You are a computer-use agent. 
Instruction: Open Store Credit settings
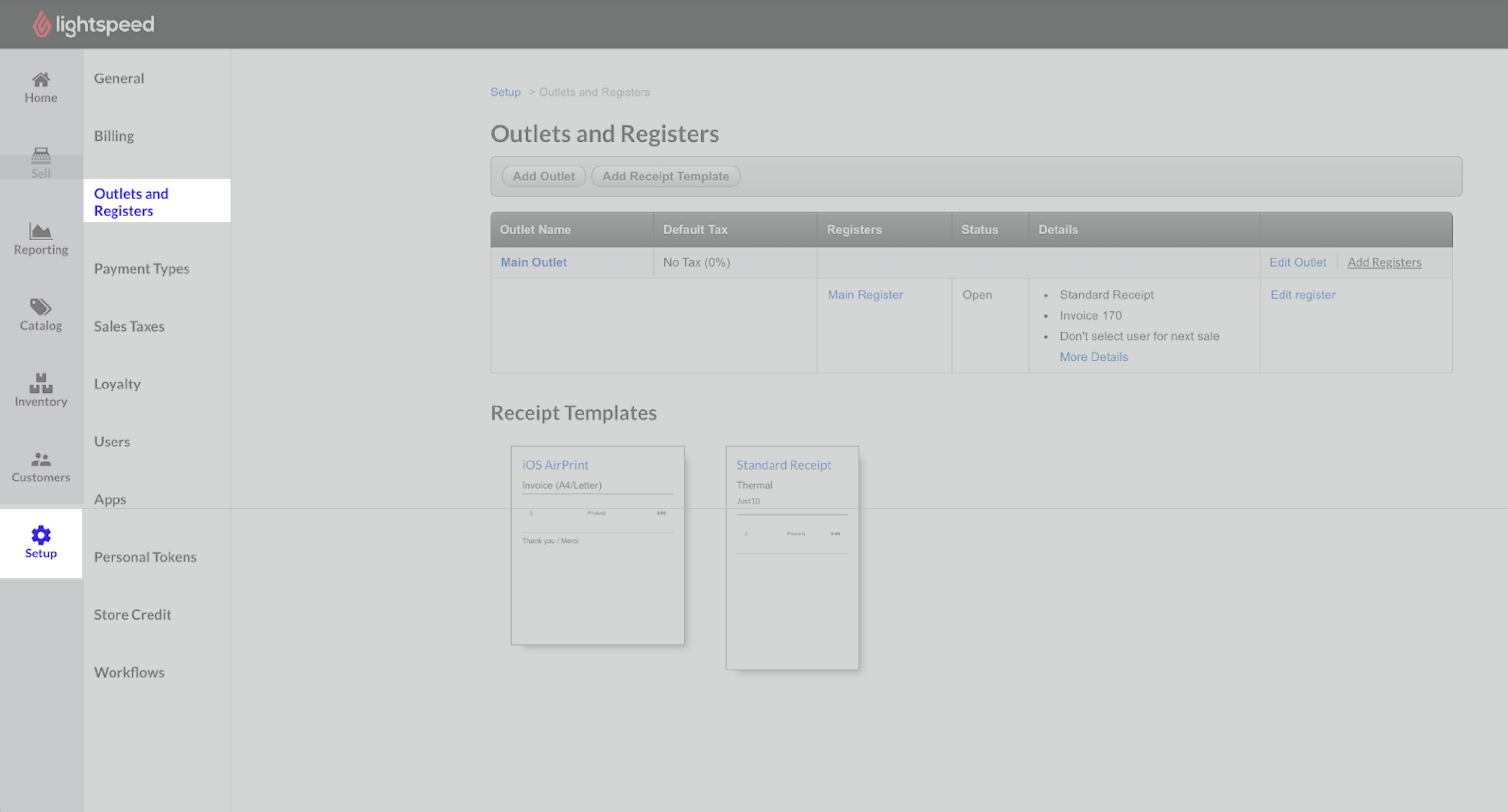(x=133, y=614)
